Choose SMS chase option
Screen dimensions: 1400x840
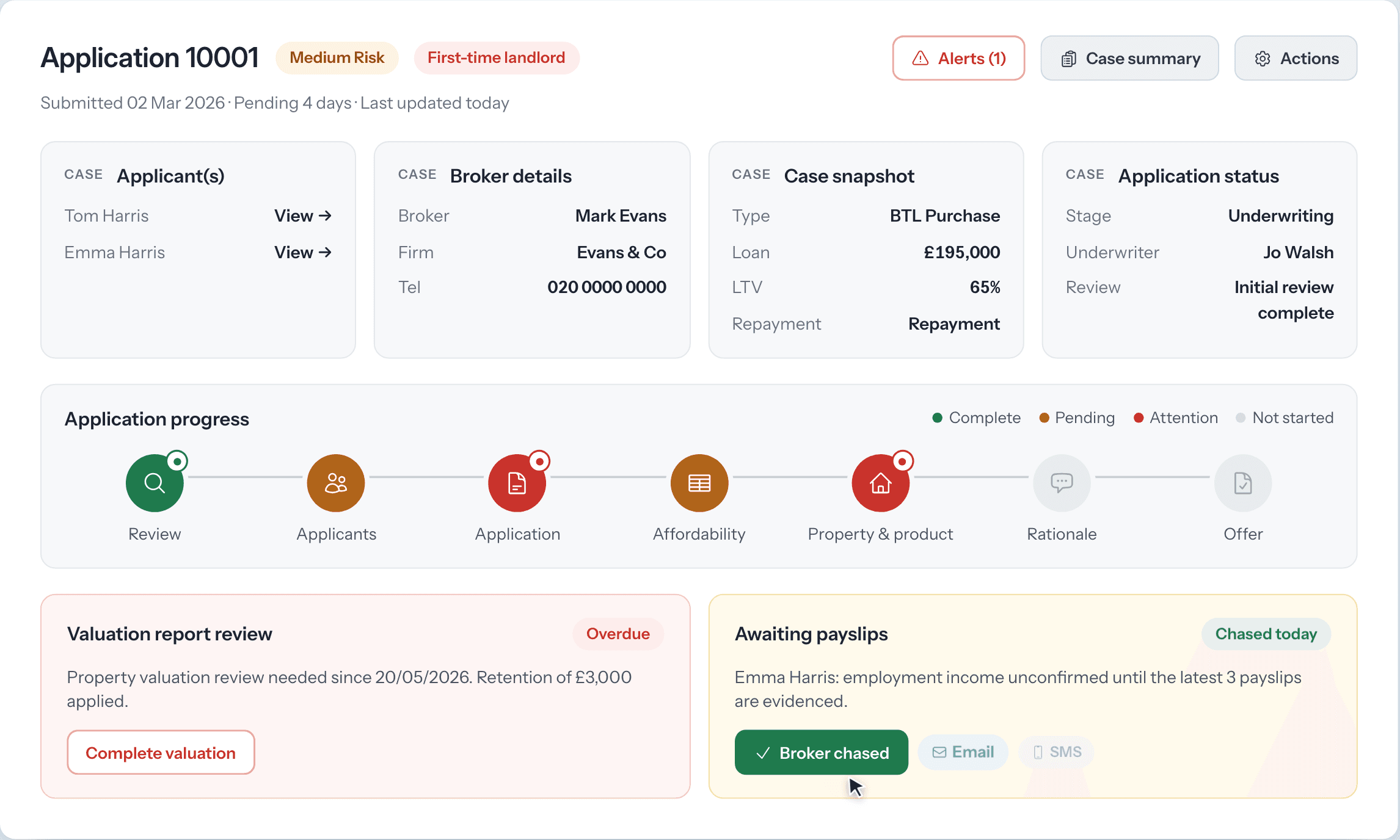(x=1057, y=752)
